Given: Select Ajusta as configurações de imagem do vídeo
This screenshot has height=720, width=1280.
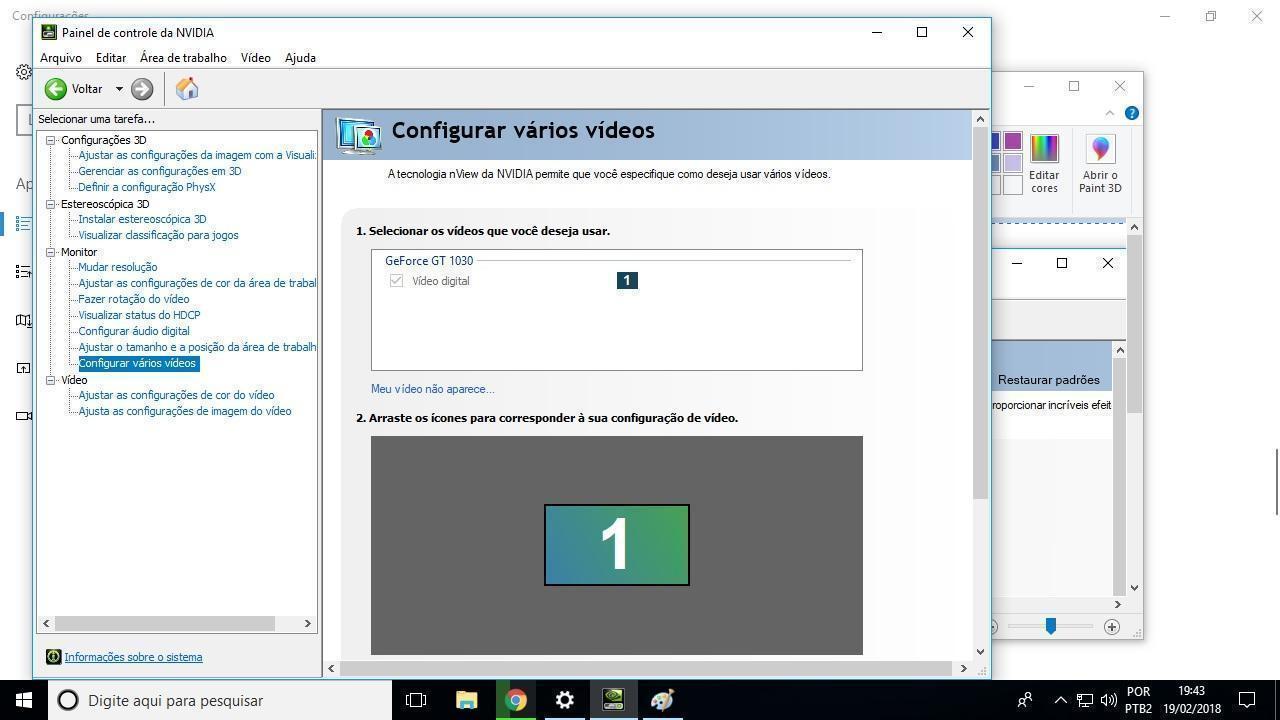Looking at the screenshot, I should 185,411.
